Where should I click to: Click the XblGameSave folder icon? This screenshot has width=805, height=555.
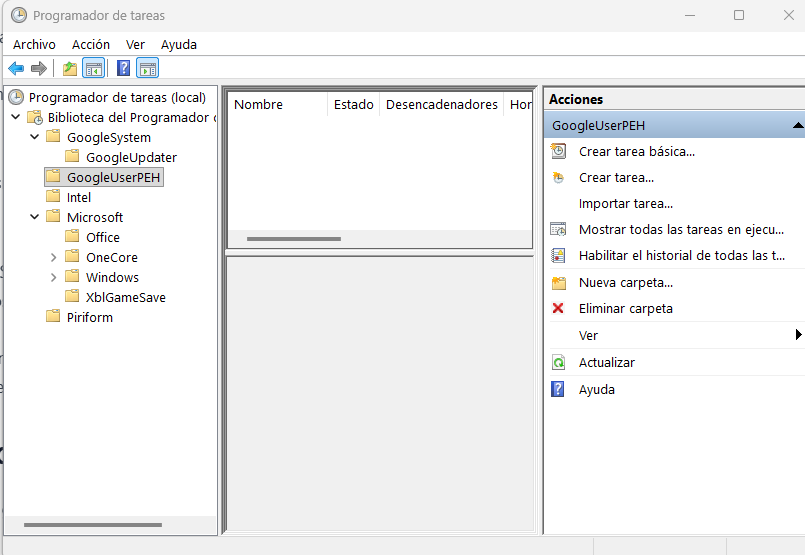pyautogui.click(x=72, y=296)
